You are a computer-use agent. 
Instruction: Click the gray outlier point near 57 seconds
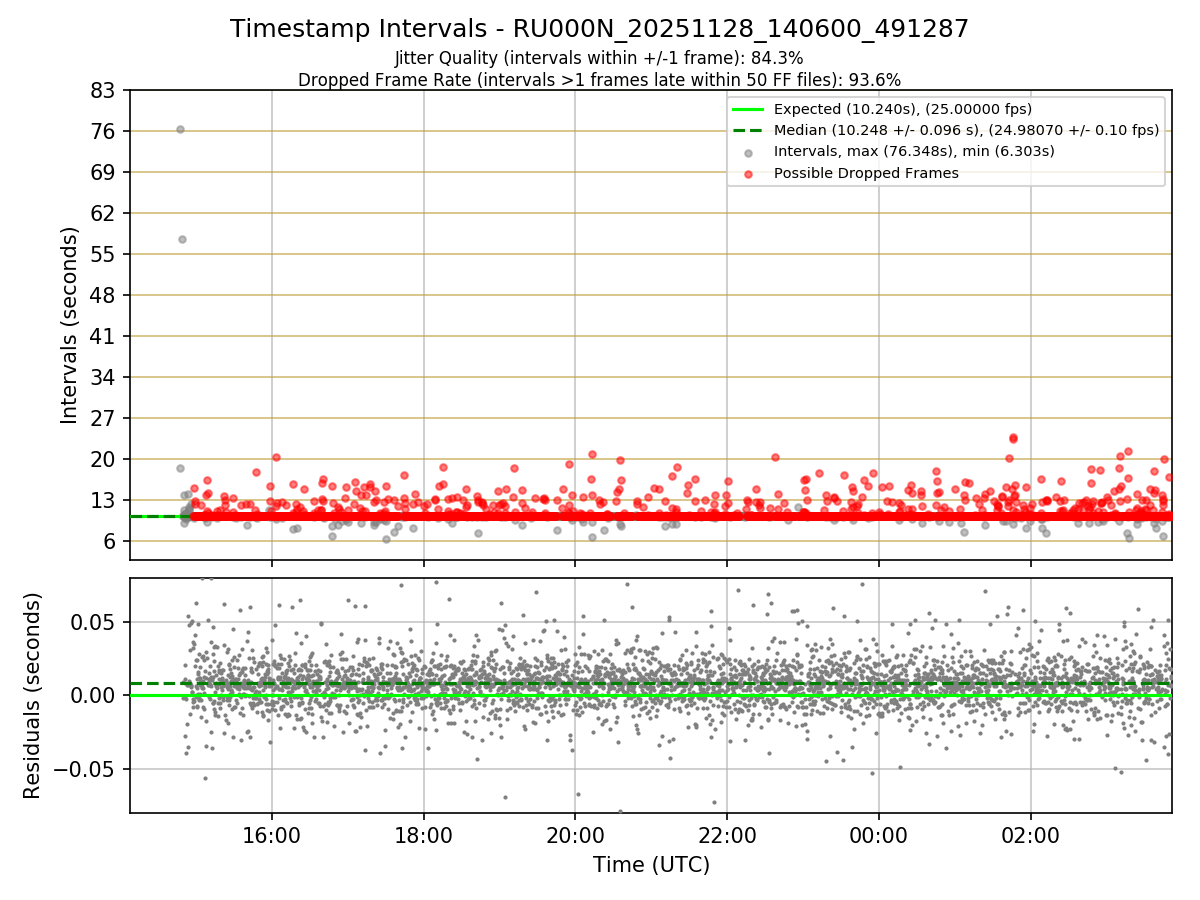point(182,239)
